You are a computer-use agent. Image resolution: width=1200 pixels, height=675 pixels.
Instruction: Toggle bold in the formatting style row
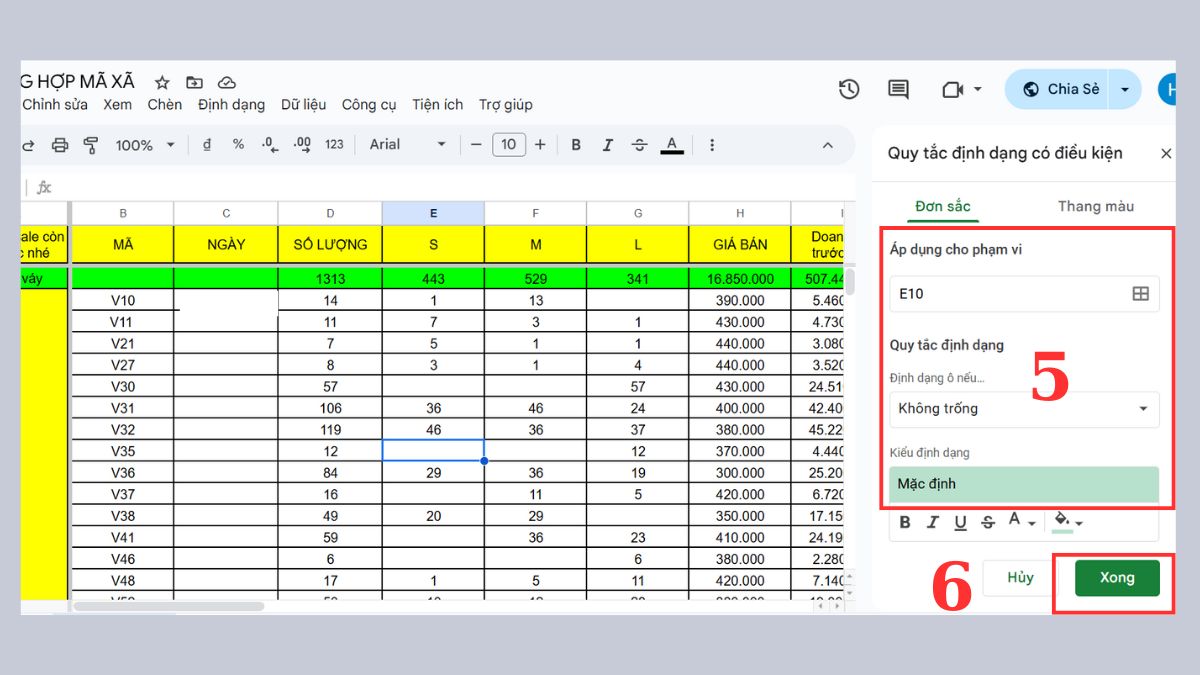click(905, 522)
